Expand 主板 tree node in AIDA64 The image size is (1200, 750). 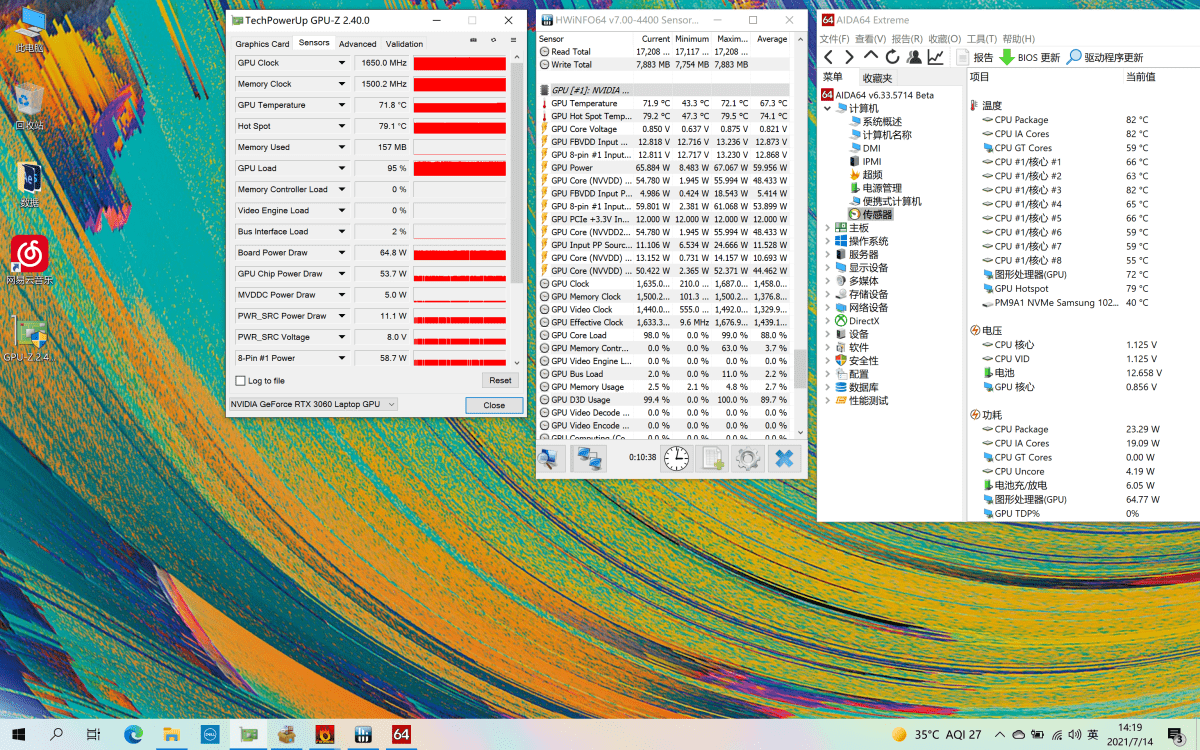tap(828, 227)
